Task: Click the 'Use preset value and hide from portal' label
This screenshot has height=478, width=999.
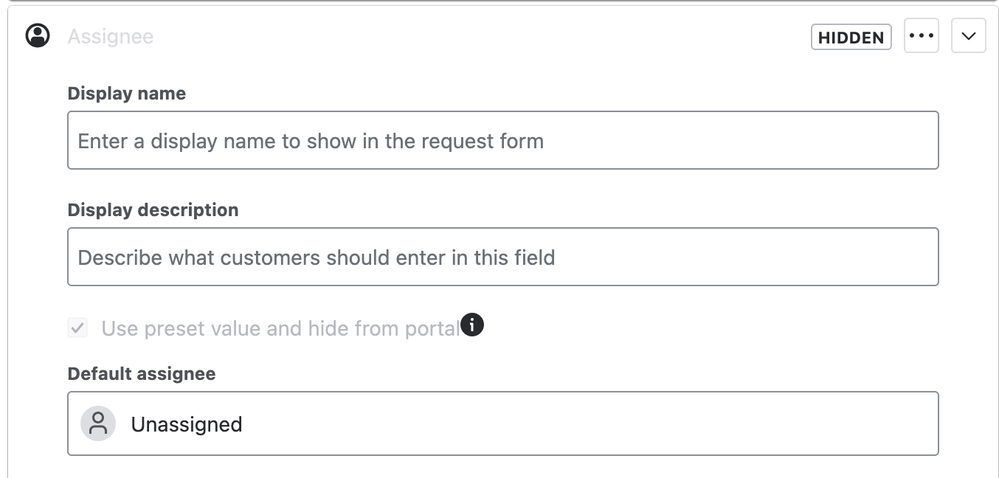Action: 280,328
